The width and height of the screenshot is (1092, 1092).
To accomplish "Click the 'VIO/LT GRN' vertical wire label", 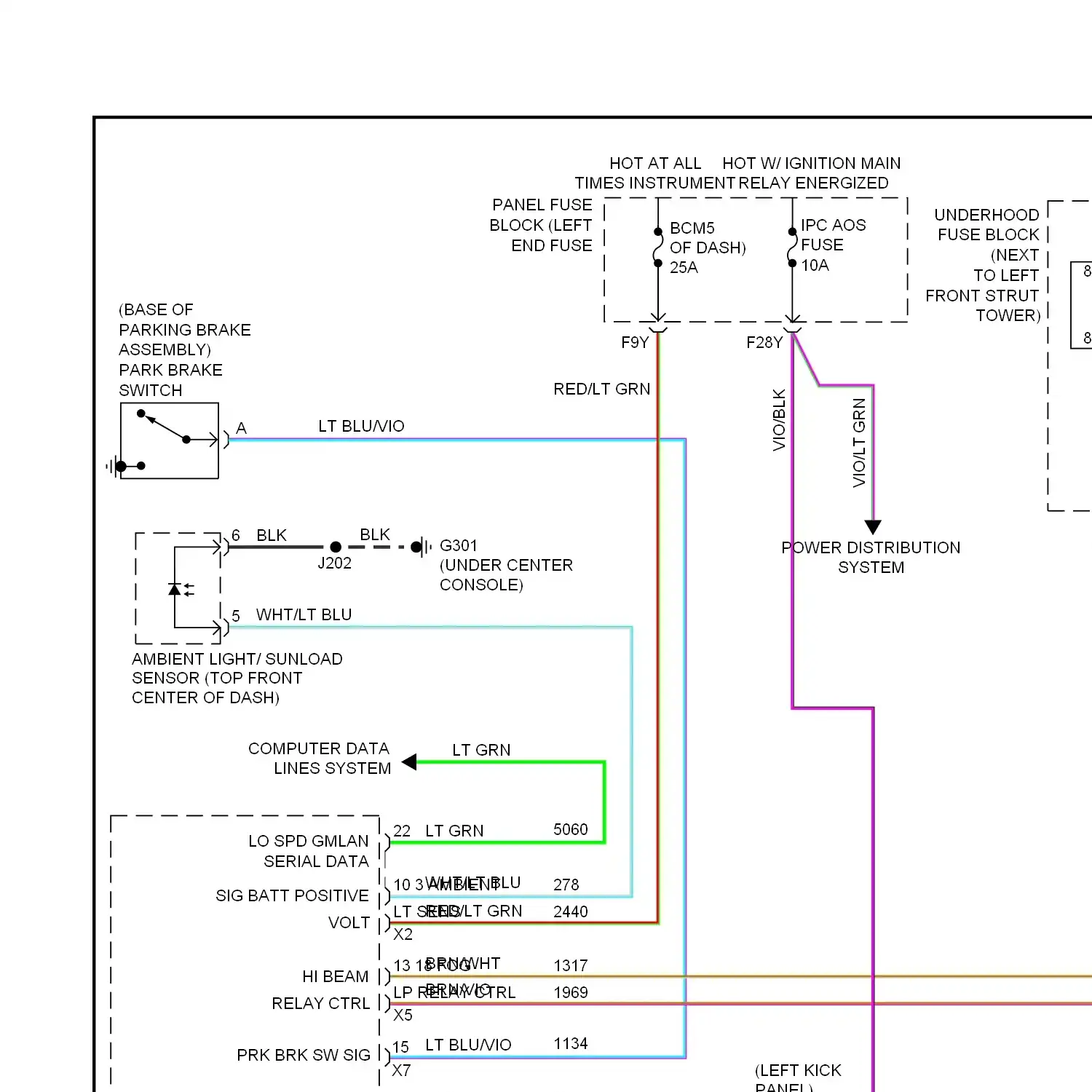I will 859,443.
